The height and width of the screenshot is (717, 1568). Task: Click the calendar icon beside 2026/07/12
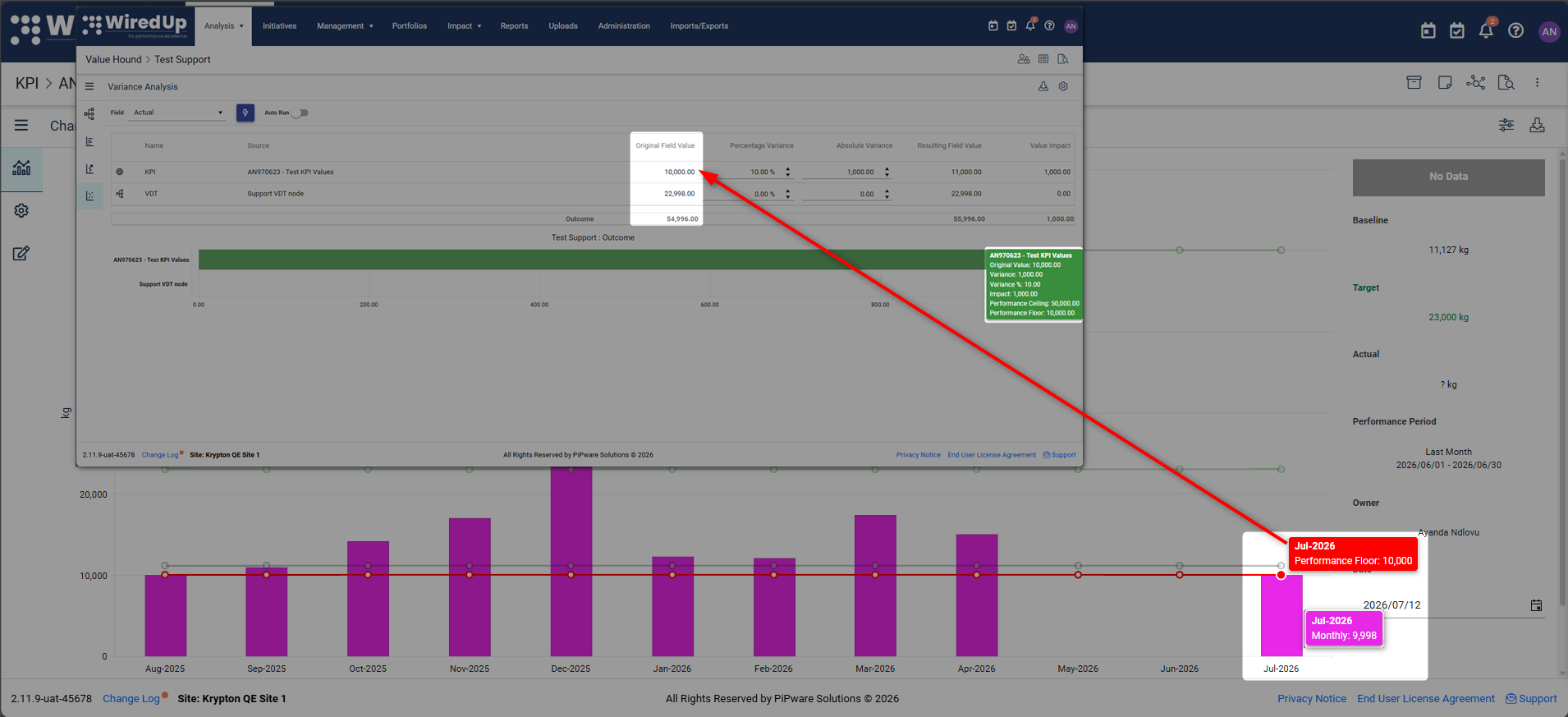click(1537, 605)
